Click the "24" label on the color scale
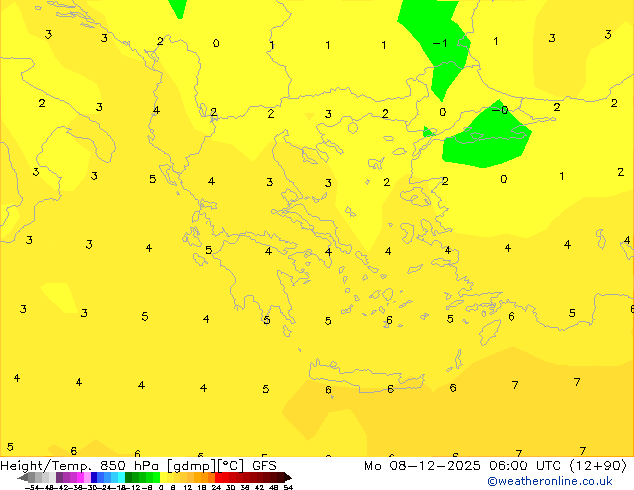The width and height of the screenshot is (634, 490). (216, 488)
